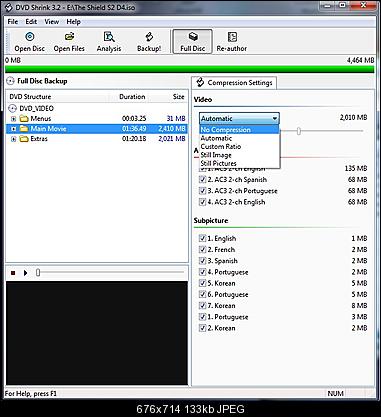Screen dimensions: 381x417
Task: Click the Menus folder icon
Action: (24, 118)
